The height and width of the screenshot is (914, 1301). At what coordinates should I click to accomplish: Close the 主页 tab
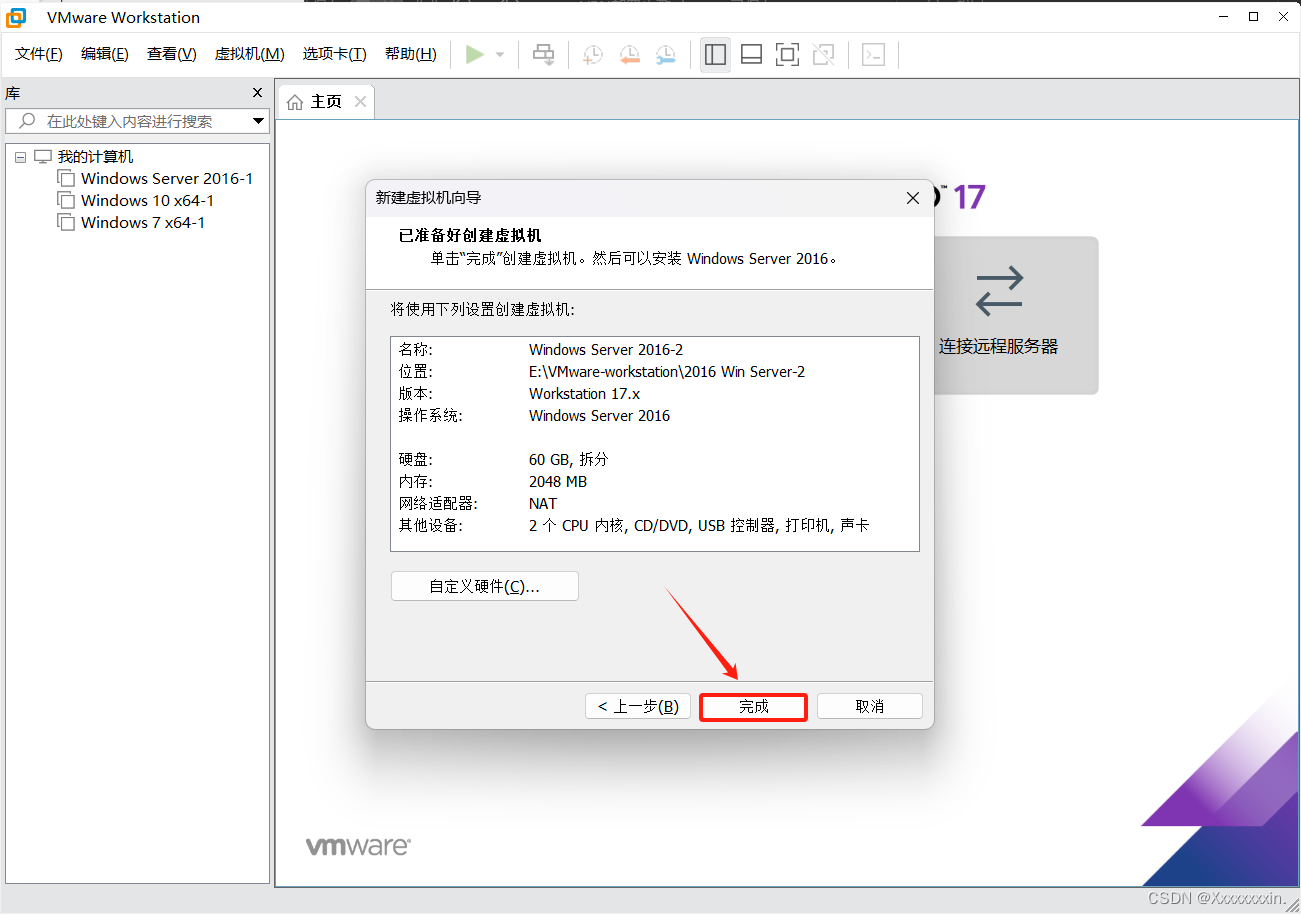(x=360, y=101)
